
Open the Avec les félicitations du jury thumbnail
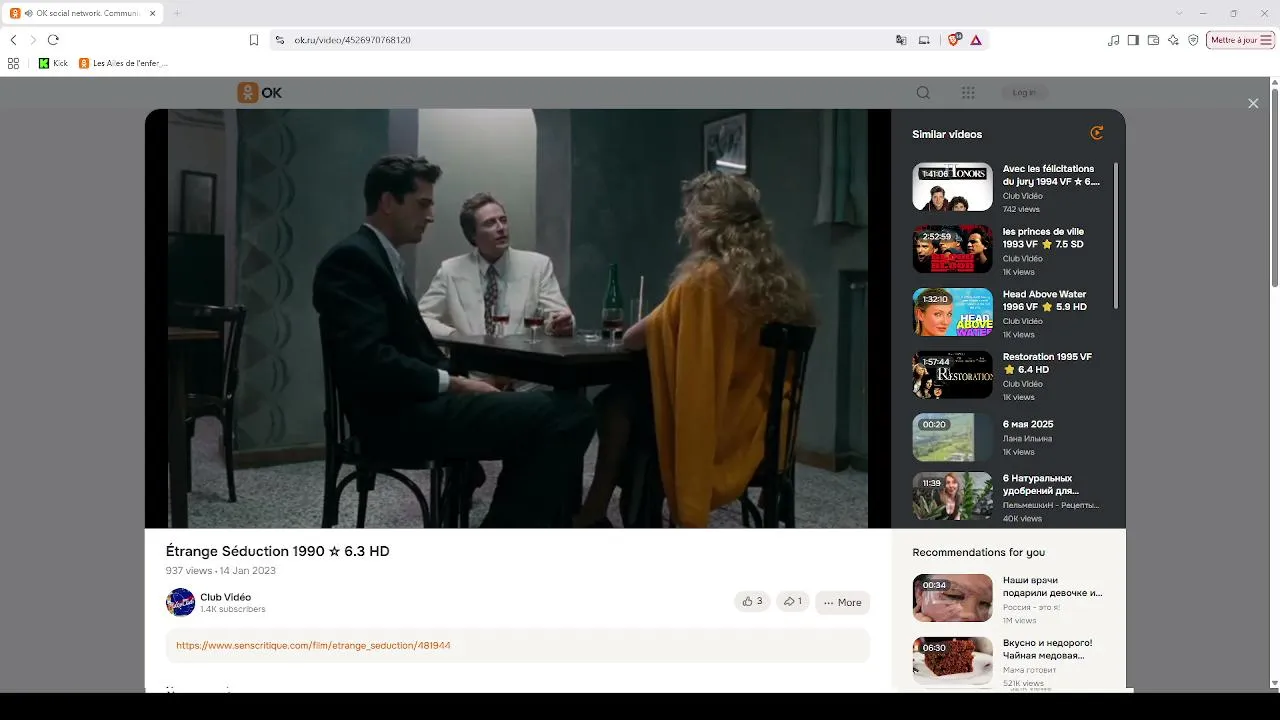(952, 187)
